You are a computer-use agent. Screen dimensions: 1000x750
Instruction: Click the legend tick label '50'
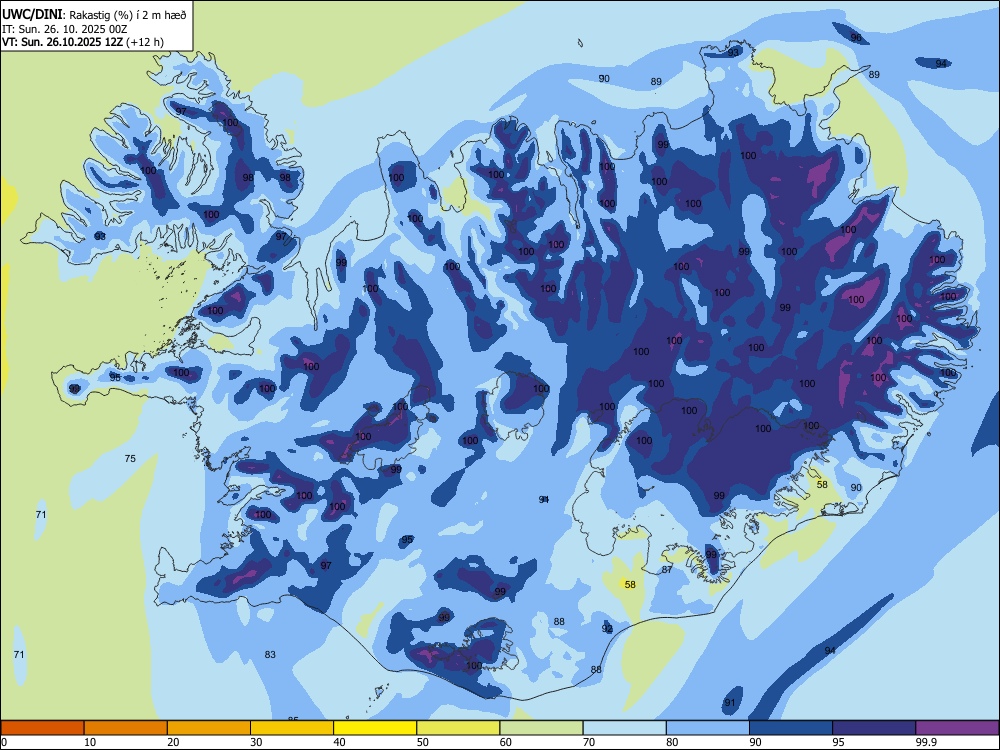pyautogui.click(x=423, y=742)
